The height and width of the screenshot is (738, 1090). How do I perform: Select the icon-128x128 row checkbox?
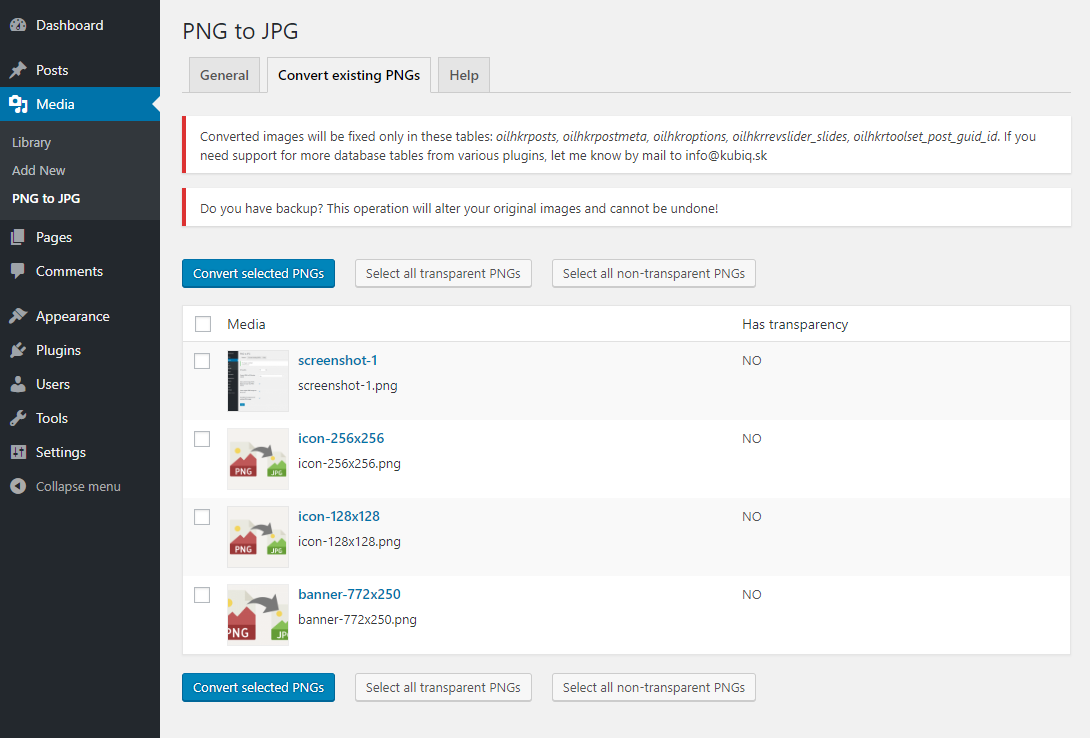tap(202, 517)
